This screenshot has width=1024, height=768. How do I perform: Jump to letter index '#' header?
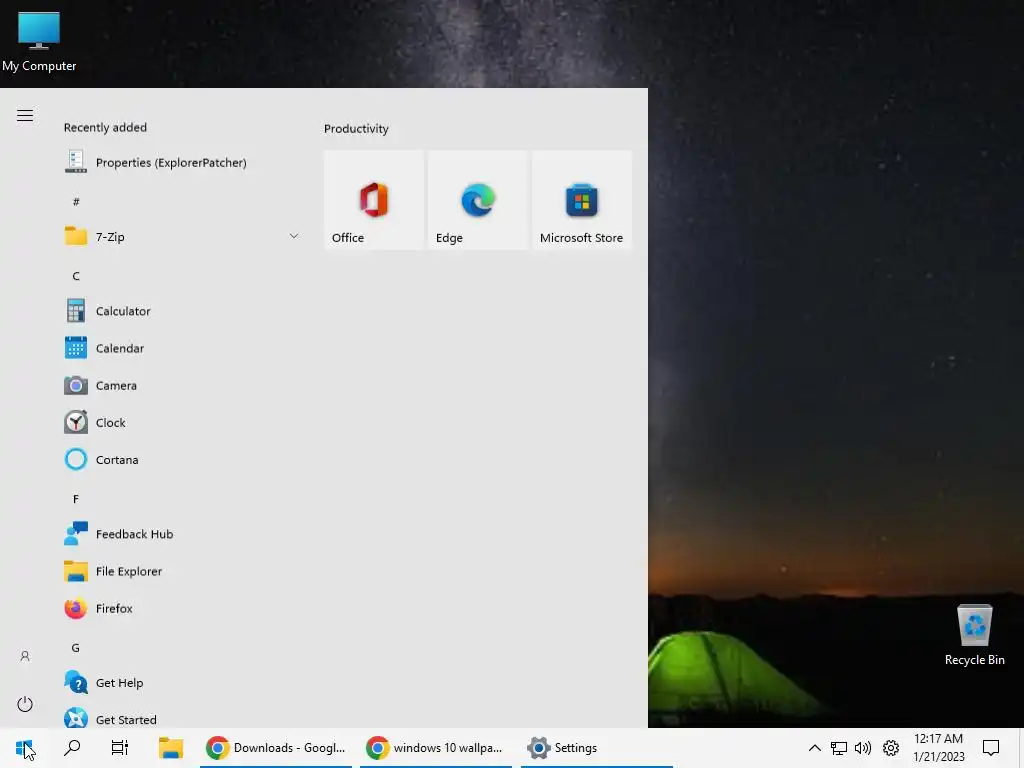pos(76,201)
